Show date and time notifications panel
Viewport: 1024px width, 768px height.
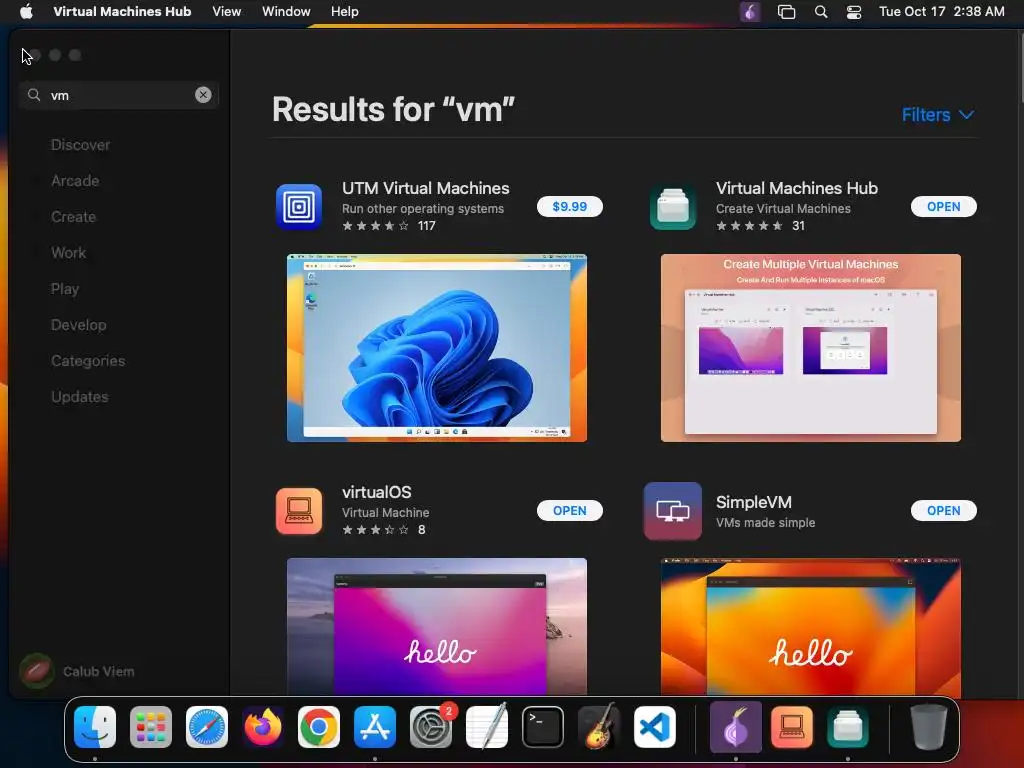click(x=941, y=11)
